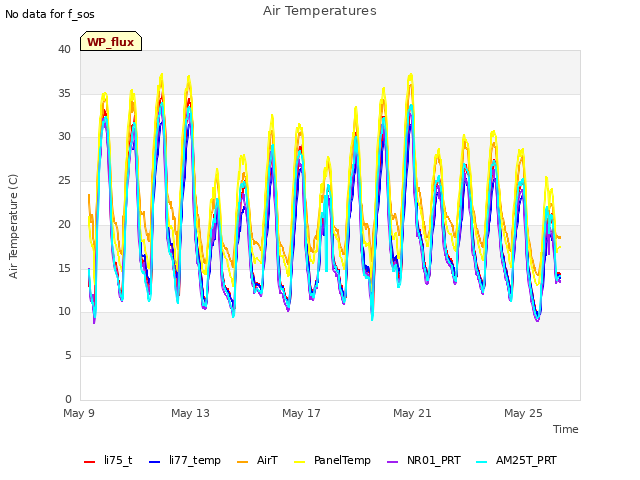The image size is (640, 480).
Task: Click the WP_flux annotation label
Action: [111, 42]
